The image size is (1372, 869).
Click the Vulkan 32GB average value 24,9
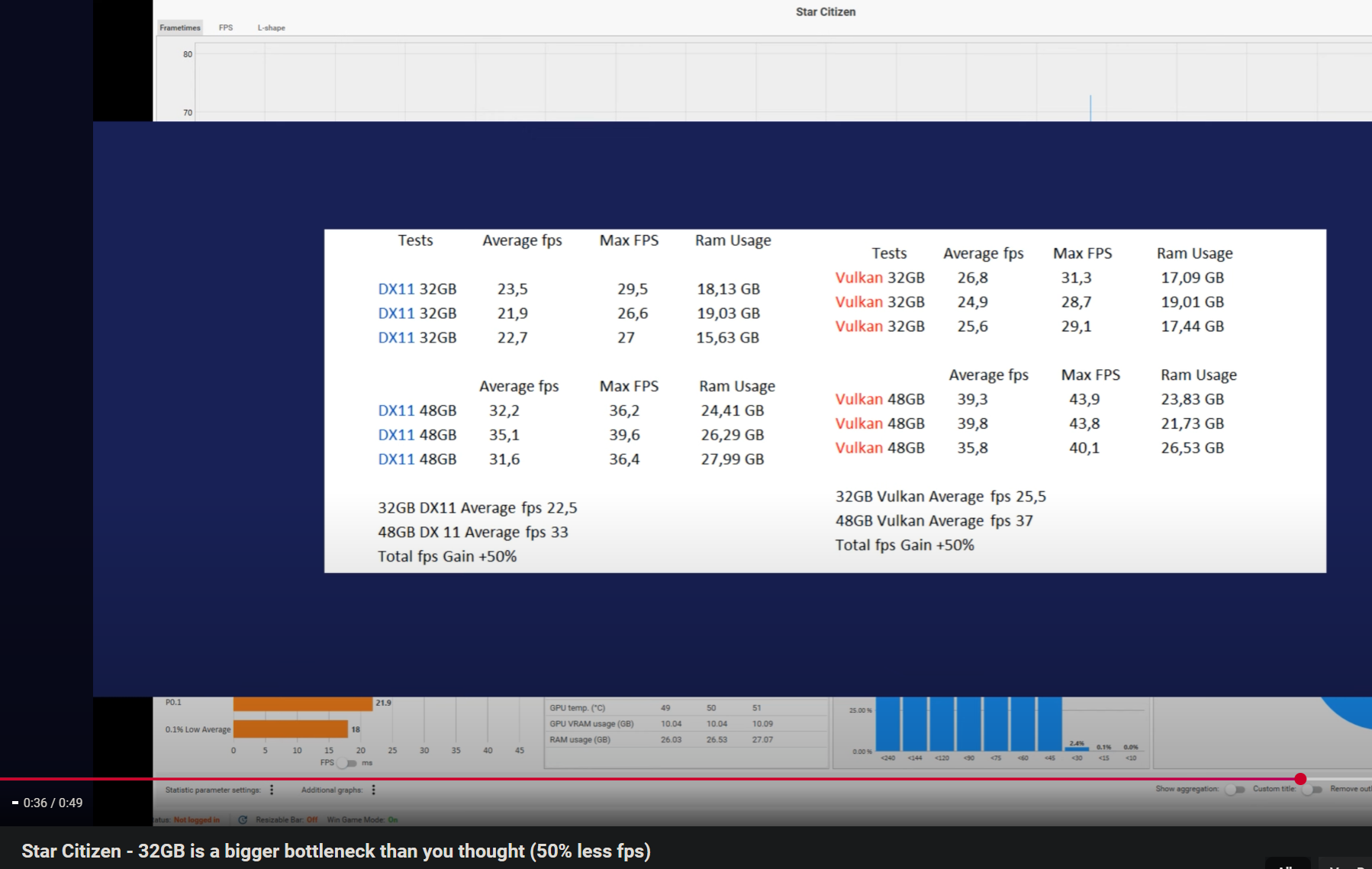(x=973, y=302)
